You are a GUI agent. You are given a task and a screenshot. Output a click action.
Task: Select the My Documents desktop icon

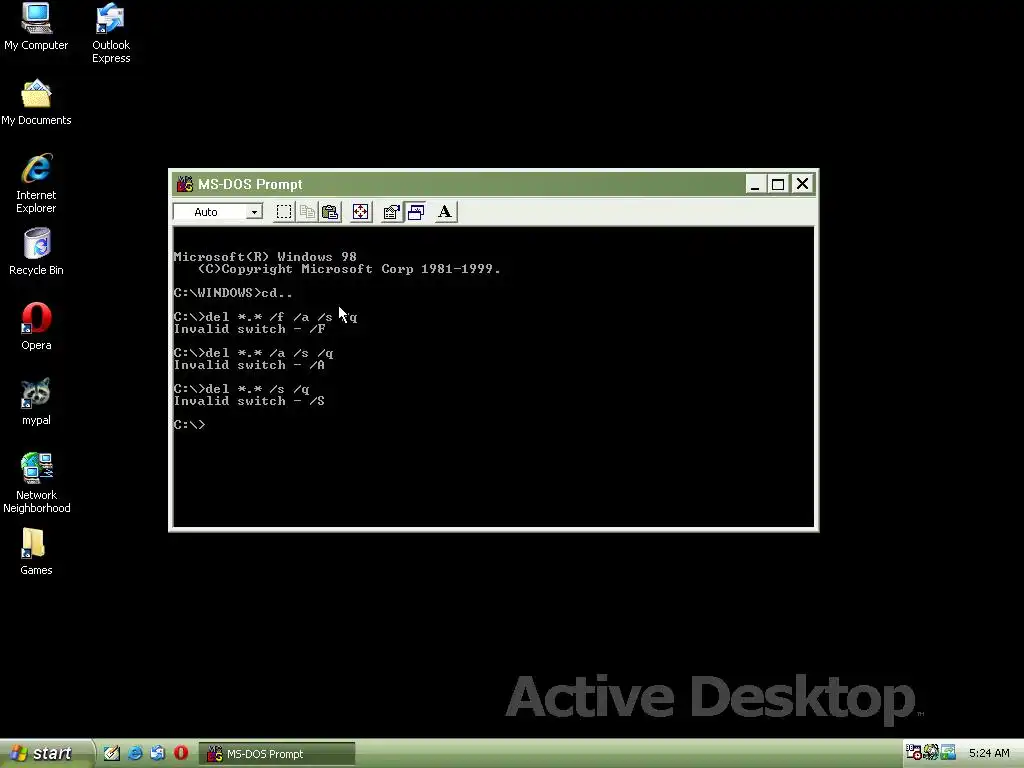tap(36, 103)
